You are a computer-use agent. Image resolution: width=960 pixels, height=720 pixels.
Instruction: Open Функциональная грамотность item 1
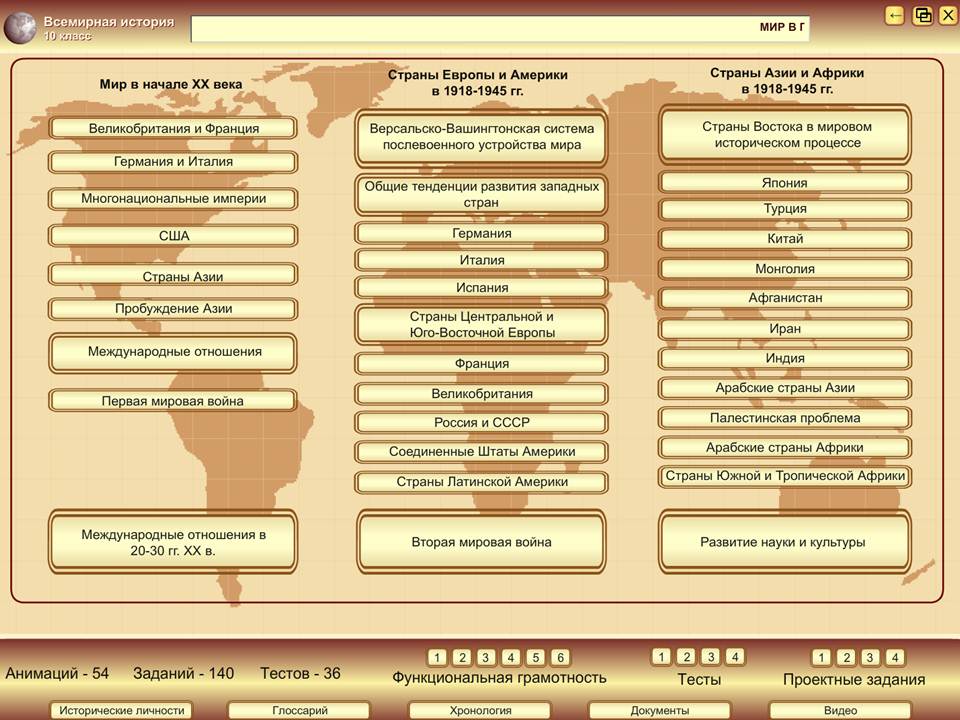tap(437, 658)
